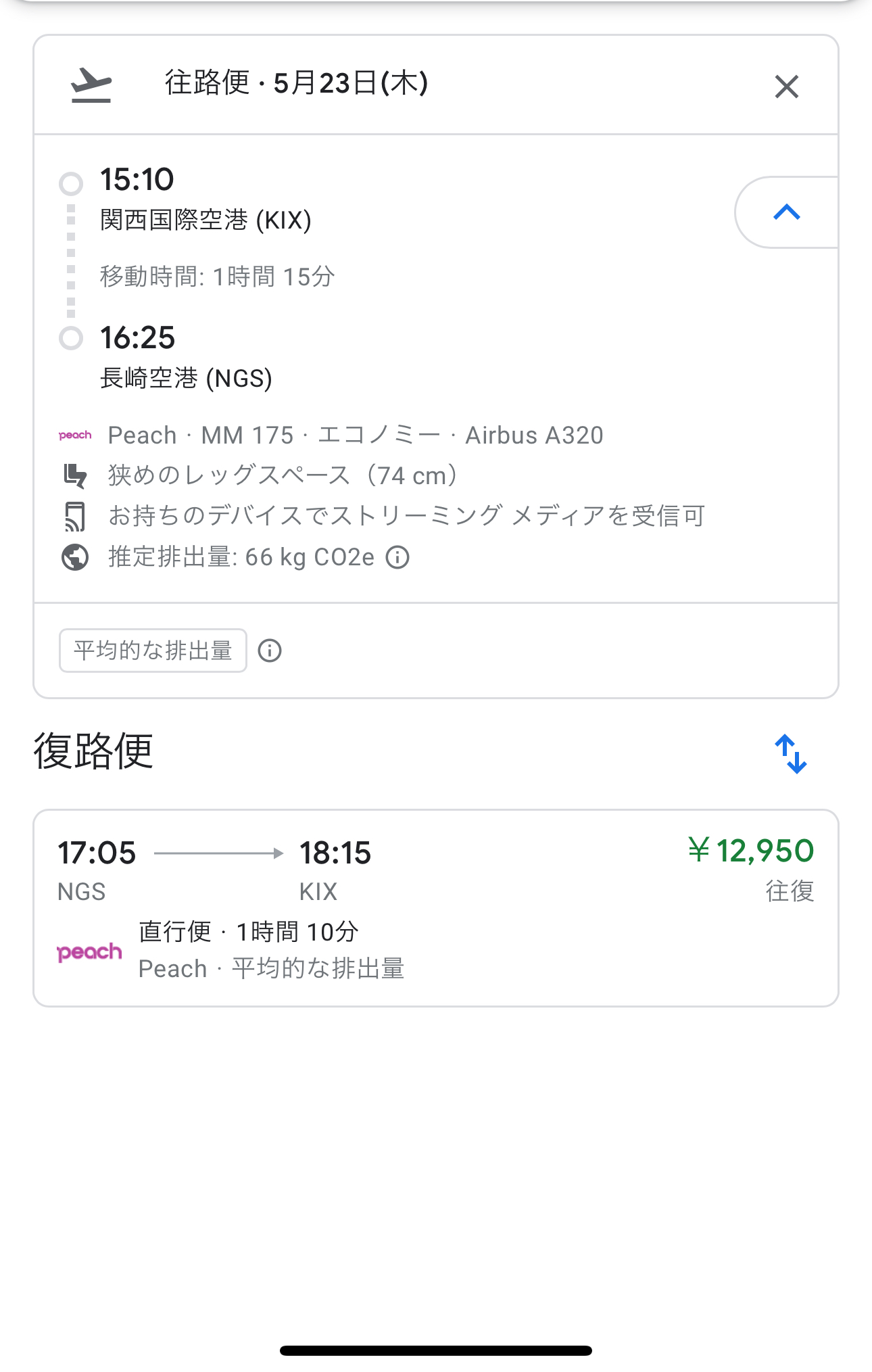Tap the ￥12,950 round-trip price
This screenshot has height=1372, width=872.
point(750,851)
